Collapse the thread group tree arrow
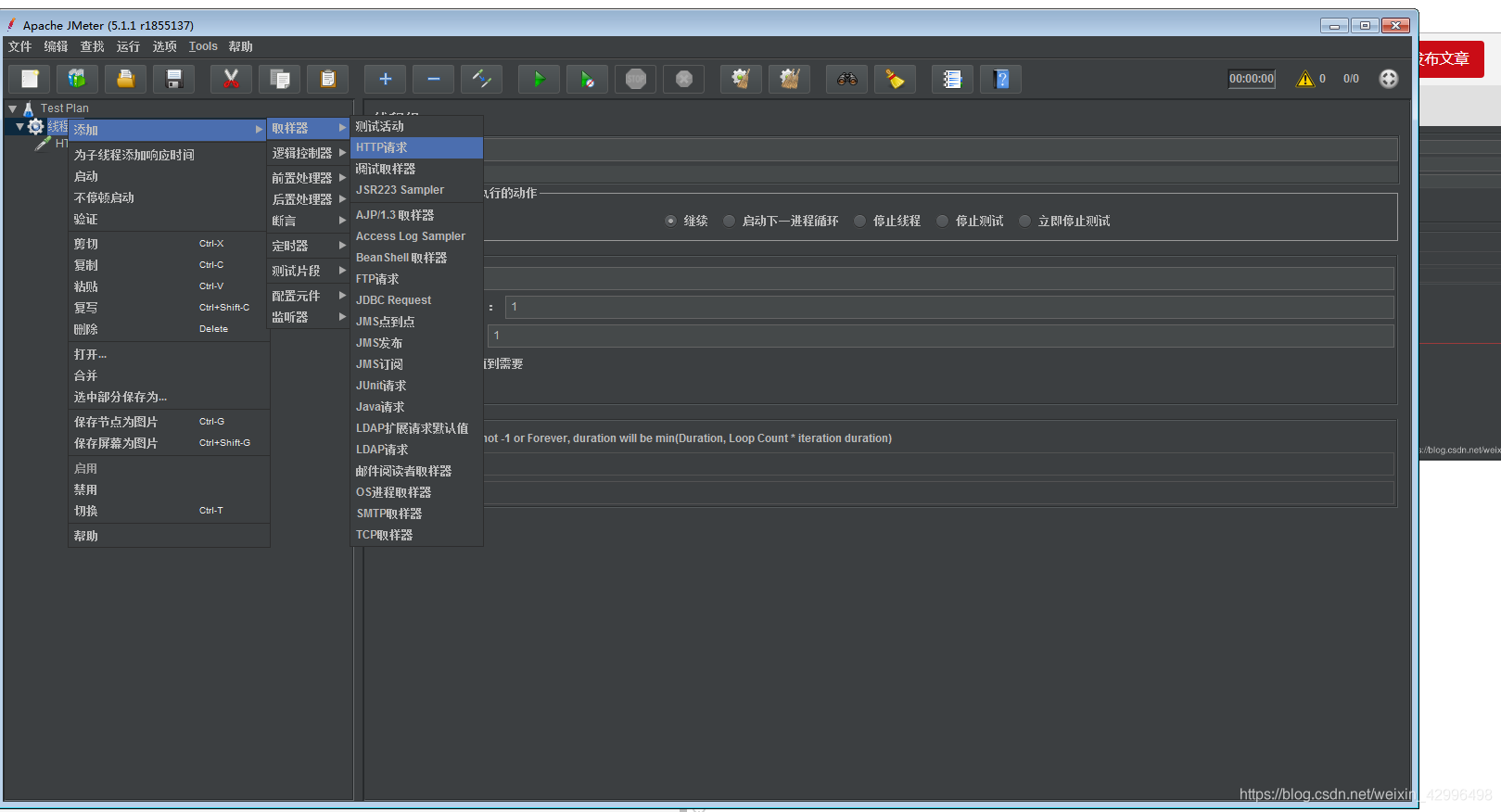This screenshot has height=812, width=1501. tap(19, 127)
